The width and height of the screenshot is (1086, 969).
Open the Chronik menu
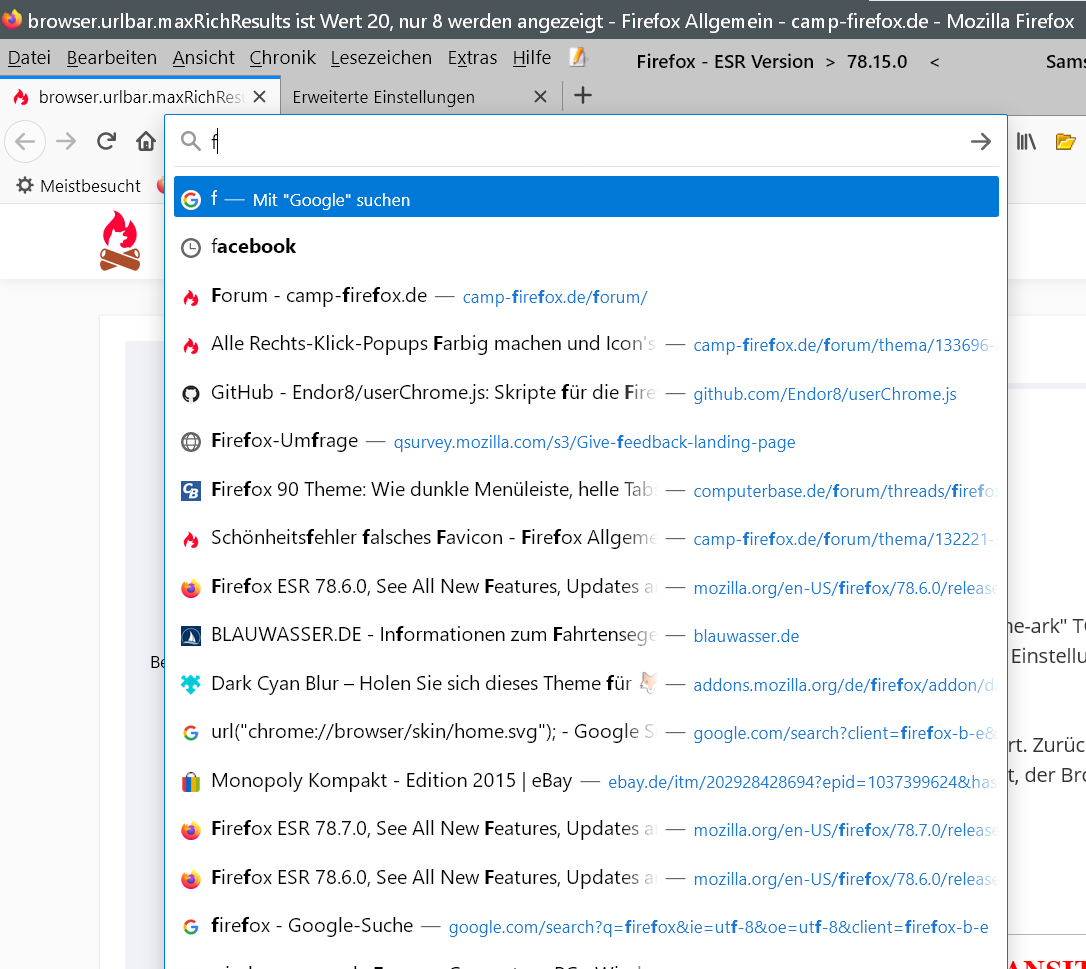[x=283, y=58]
